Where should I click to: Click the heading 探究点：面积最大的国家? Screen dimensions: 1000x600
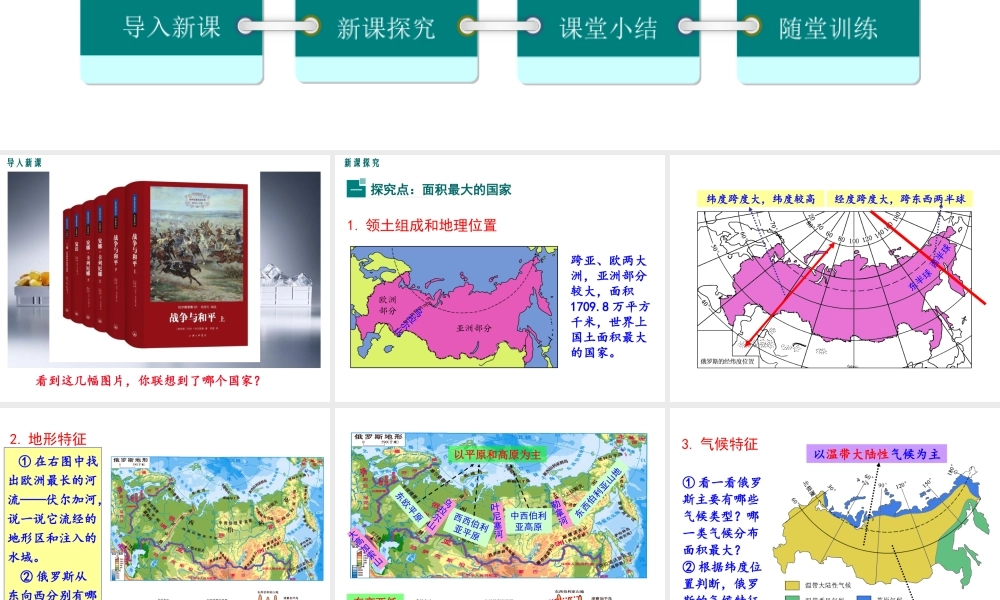(441, 189)
